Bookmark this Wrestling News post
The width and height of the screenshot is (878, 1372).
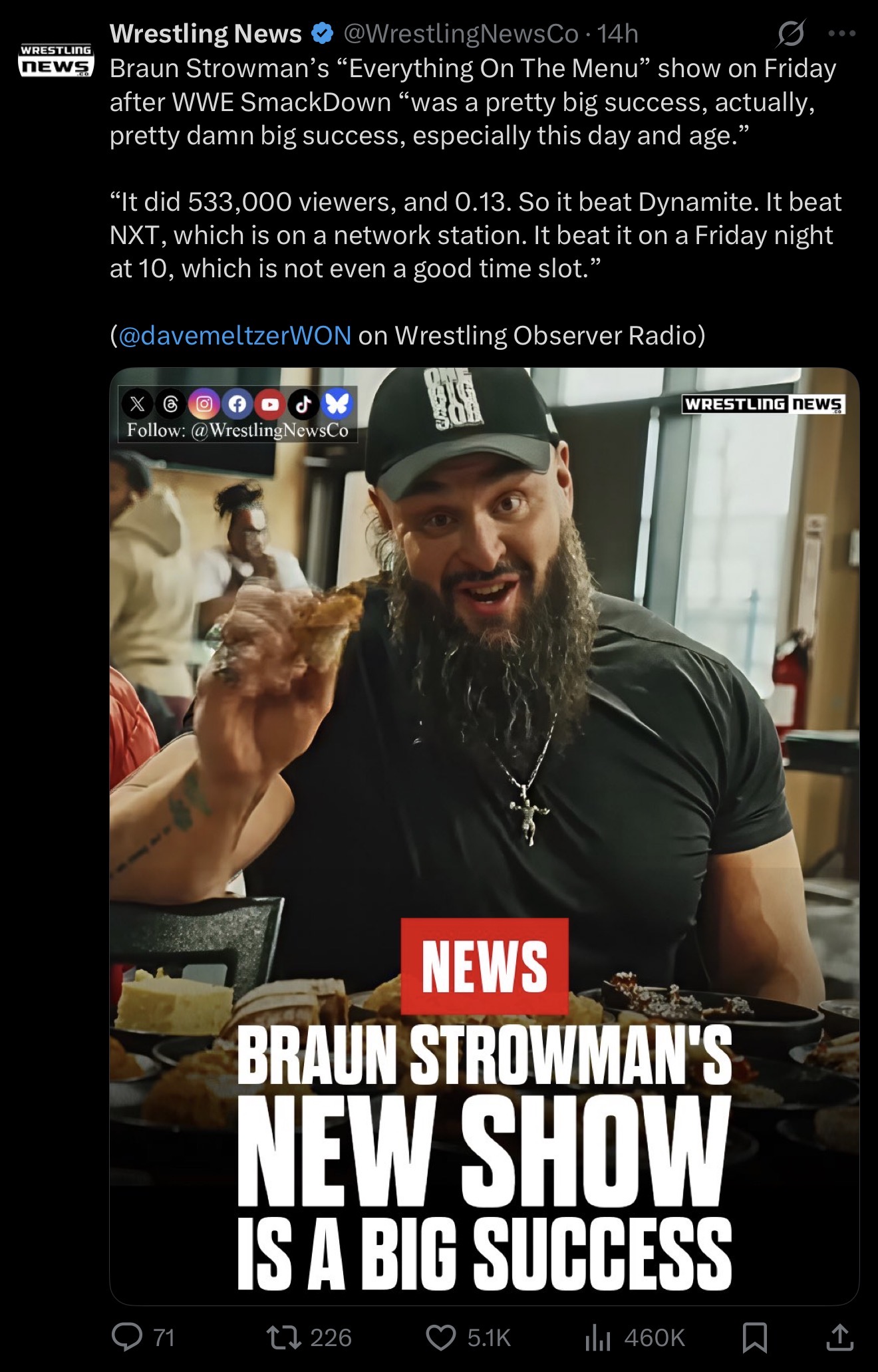coord(754,1337)
